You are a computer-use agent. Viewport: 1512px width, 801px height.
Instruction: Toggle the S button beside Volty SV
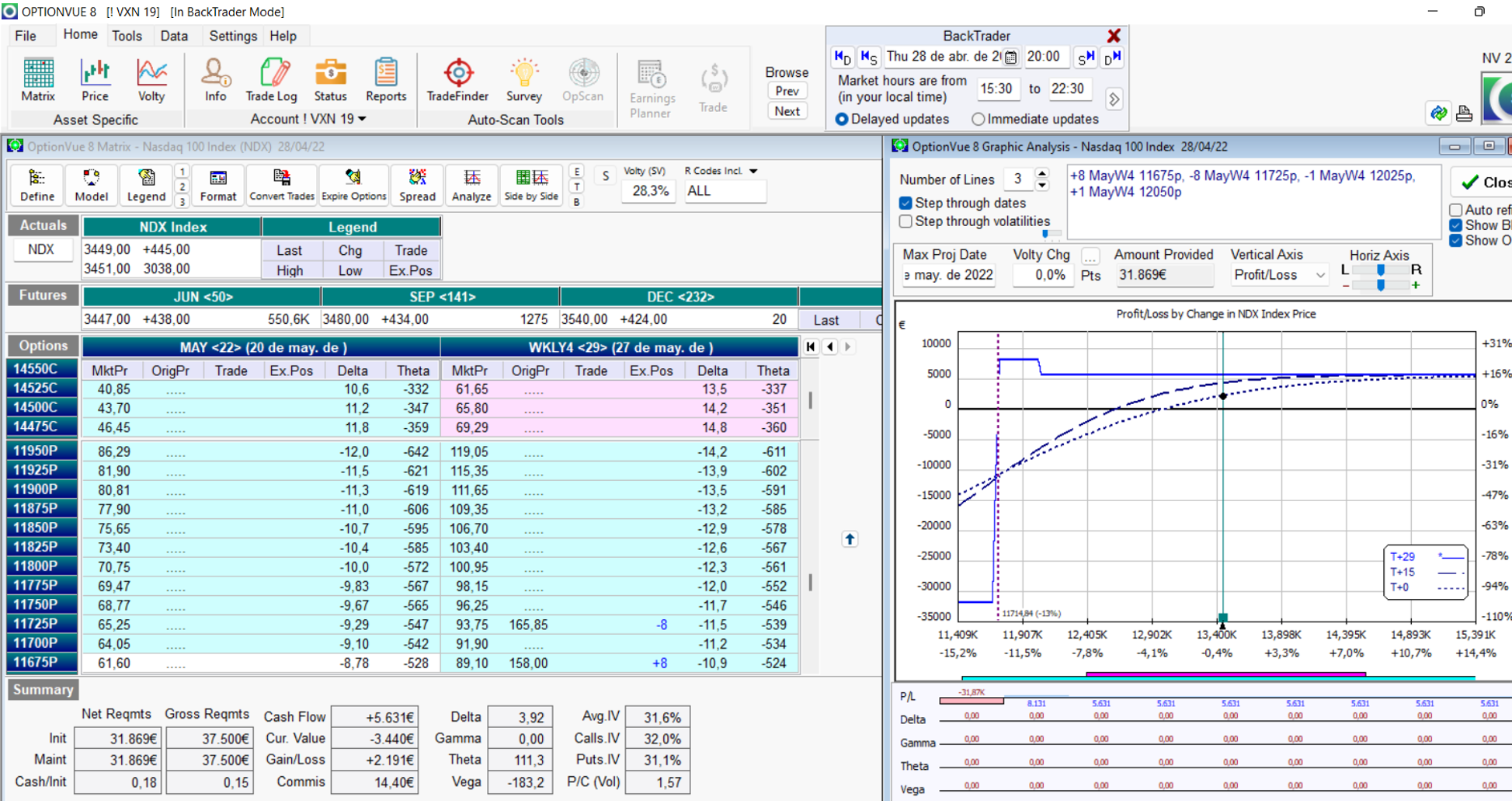[x=606, y=176]
